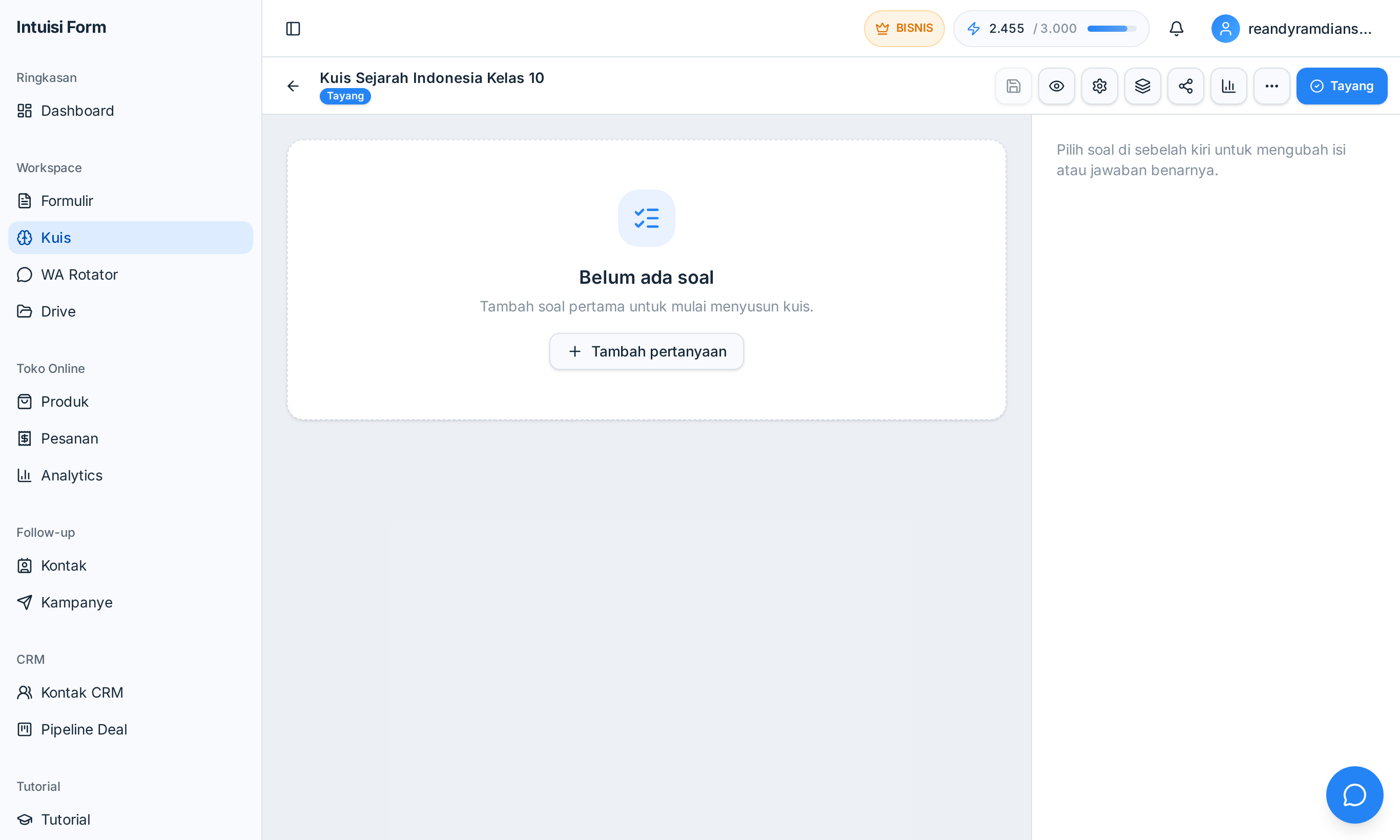Click the lightning credits icon
1400x840 pixels.
pos(974,28)
